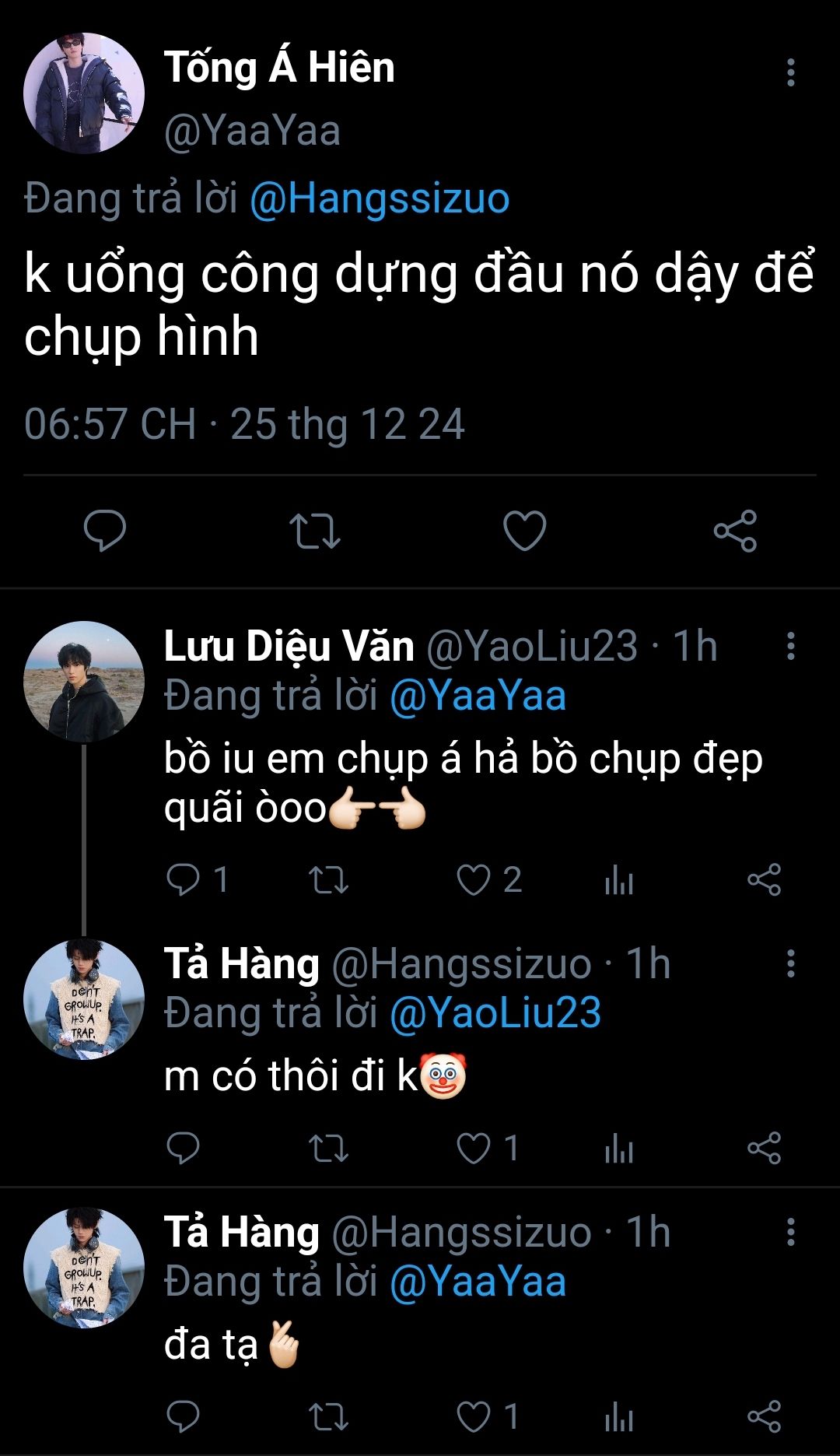Retweet Tả Hàng's "đa tạ" reply
Screen dimensions: 840x1456
[328, 1417]
